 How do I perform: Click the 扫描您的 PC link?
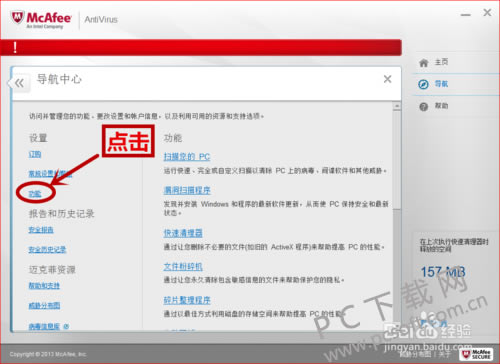(187, 157)
